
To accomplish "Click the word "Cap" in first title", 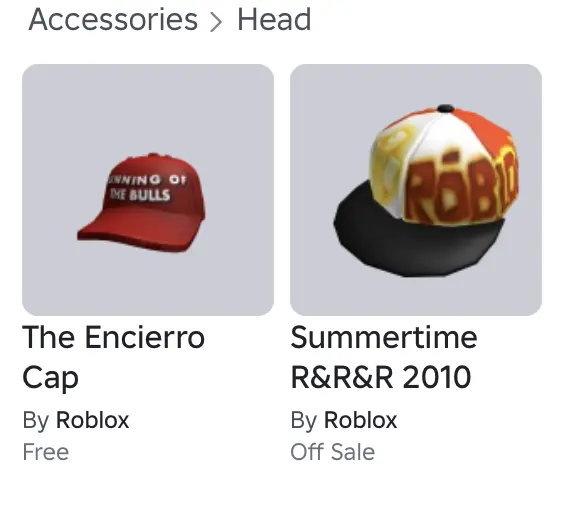I will [51, 378].
